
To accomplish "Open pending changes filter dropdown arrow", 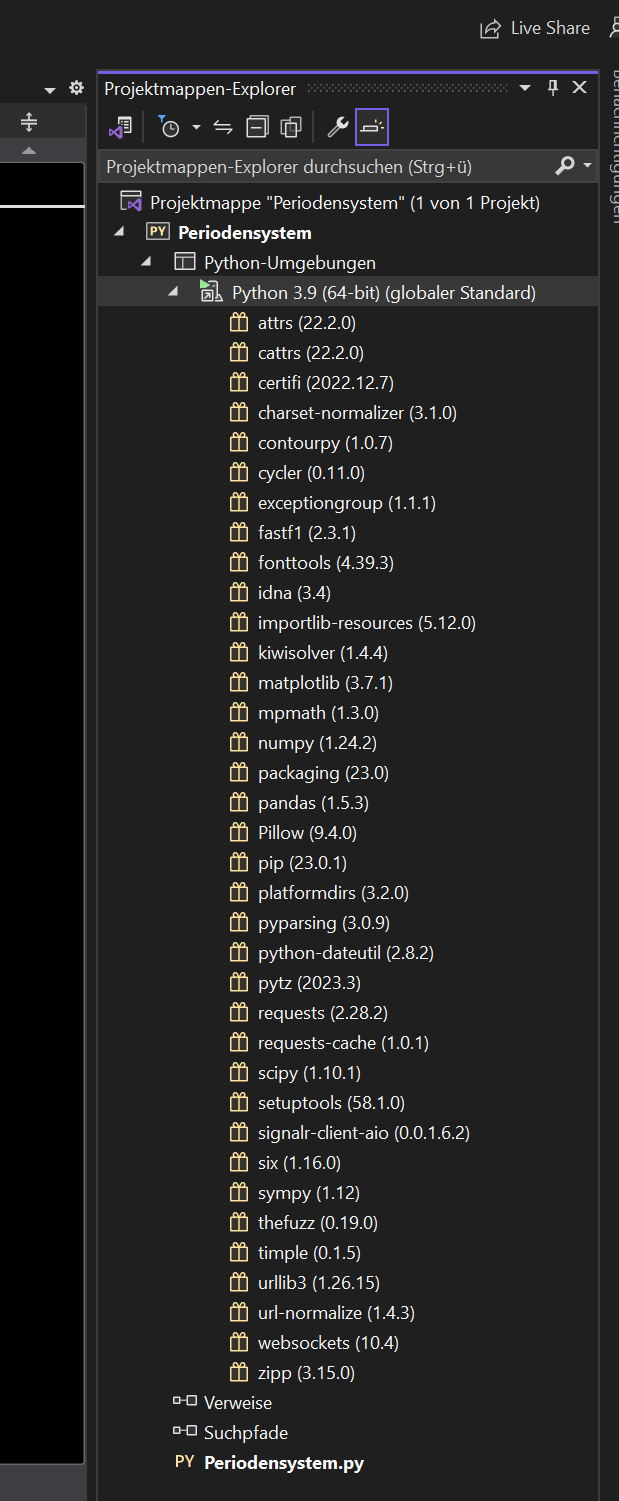I will 196,127.
